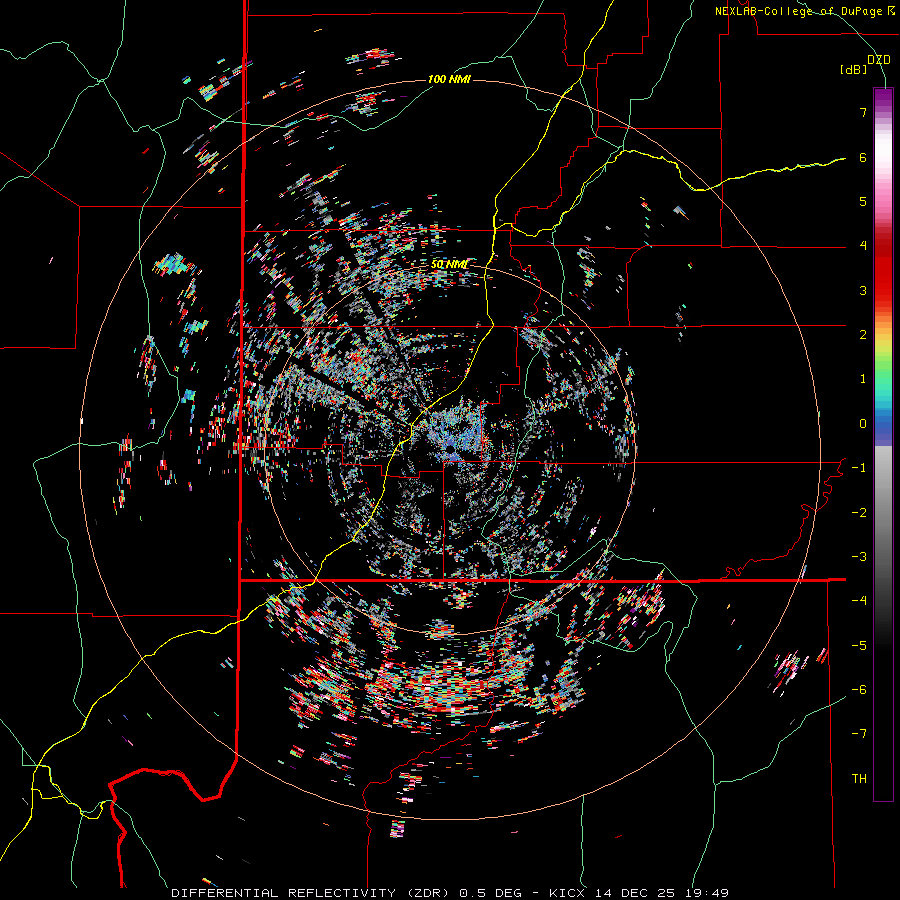Click DIFFERENTIAL REFLECTIVITY (ZDR) in the caption
Viewport: 900px width, 900px height.
pos(312,893)
